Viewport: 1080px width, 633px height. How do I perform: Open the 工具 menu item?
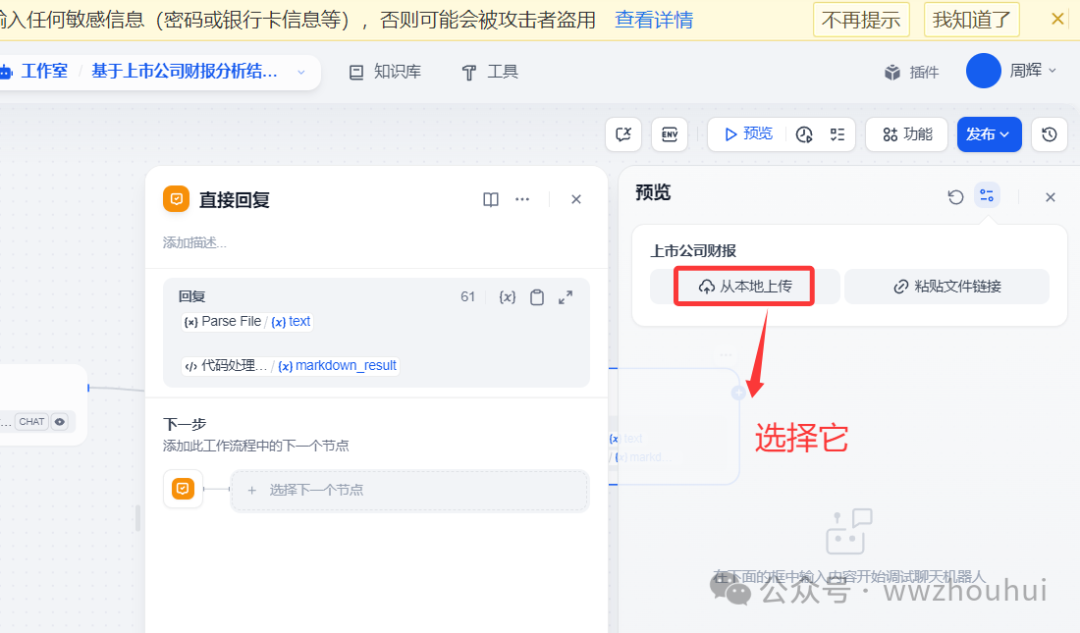(x=490, y=72)
